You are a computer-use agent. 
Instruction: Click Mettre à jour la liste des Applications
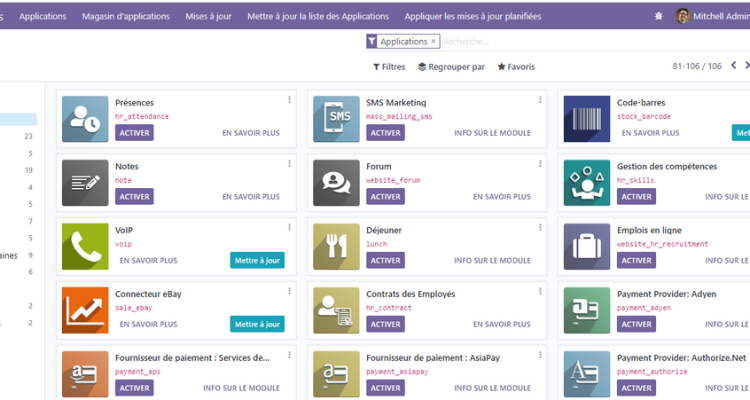[x=318, y=16]
